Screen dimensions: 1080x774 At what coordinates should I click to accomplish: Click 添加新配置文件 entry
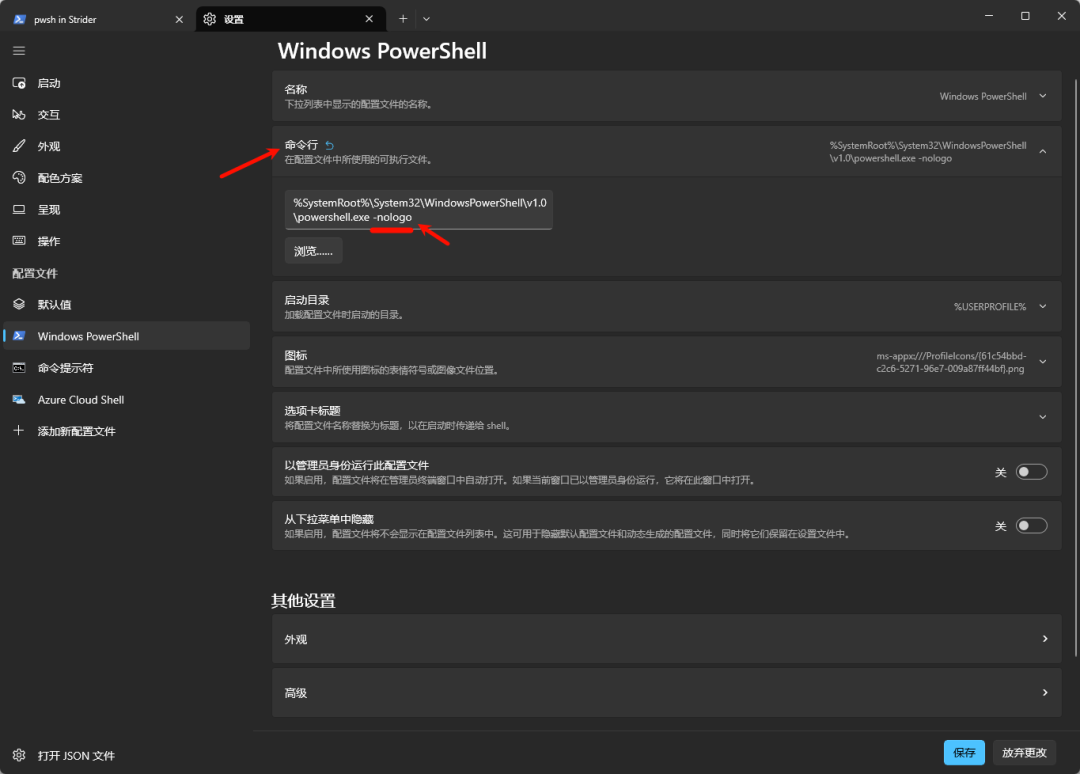click(127, 431)
